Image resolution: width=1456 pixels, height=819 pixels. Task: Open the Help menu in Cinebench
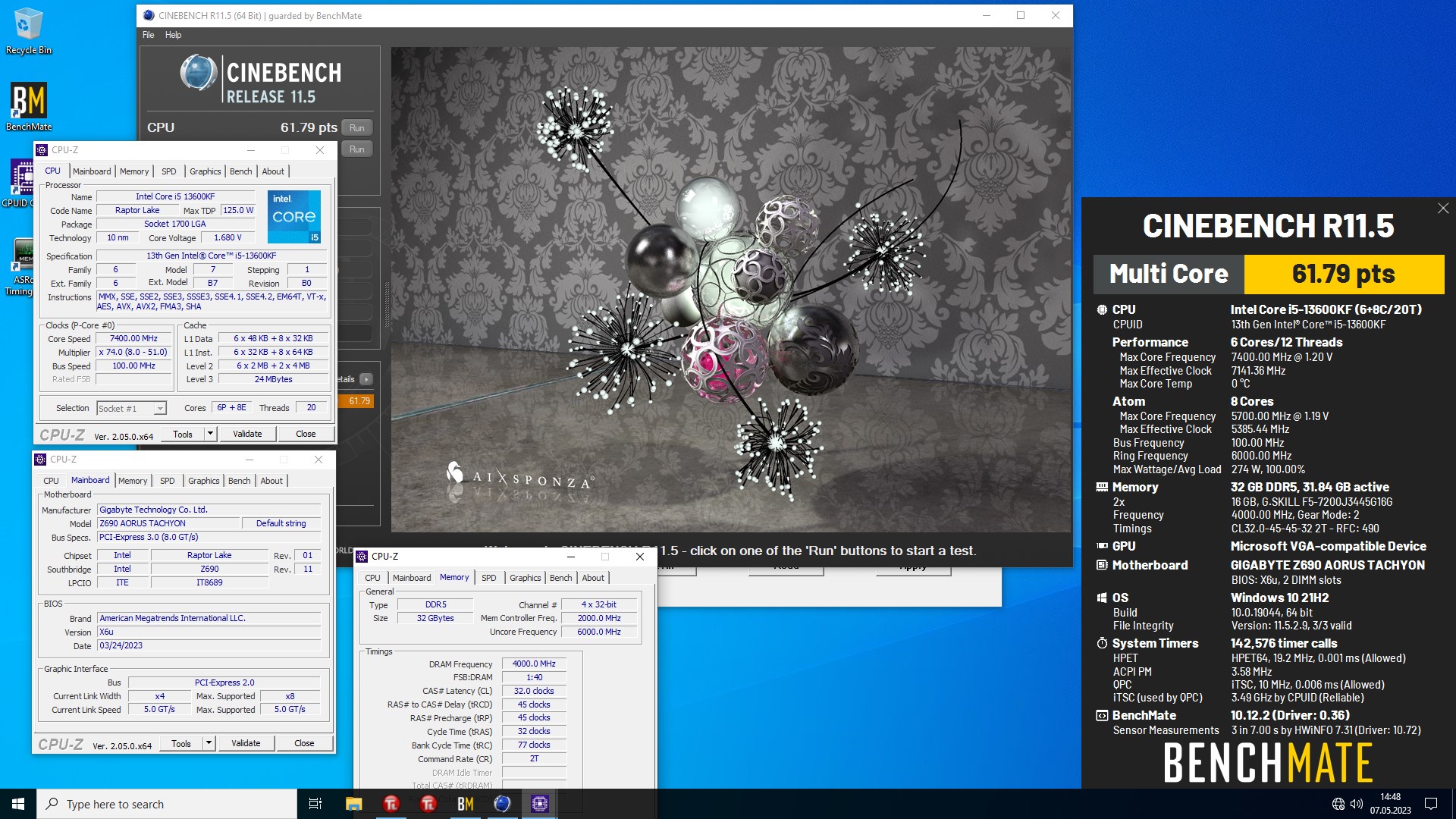click(x=173, y=35)
